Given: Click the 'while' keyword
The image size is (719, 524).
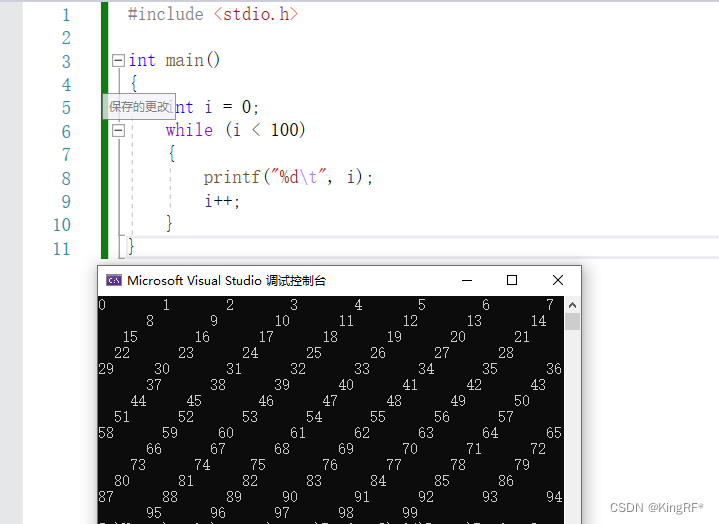Looking at the screenshot, I should point(189,130).
